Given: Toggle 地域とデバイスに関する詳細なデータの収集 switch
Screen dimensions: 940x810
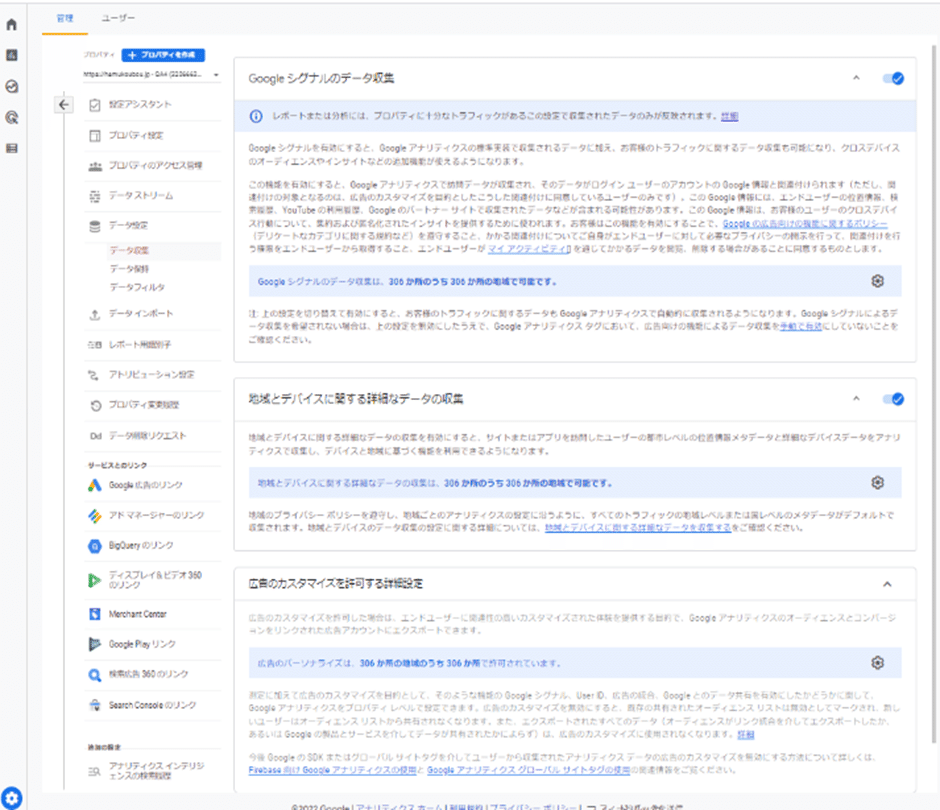Looking at the screenshot, I should pyautogui.click(x=893, y=399).
